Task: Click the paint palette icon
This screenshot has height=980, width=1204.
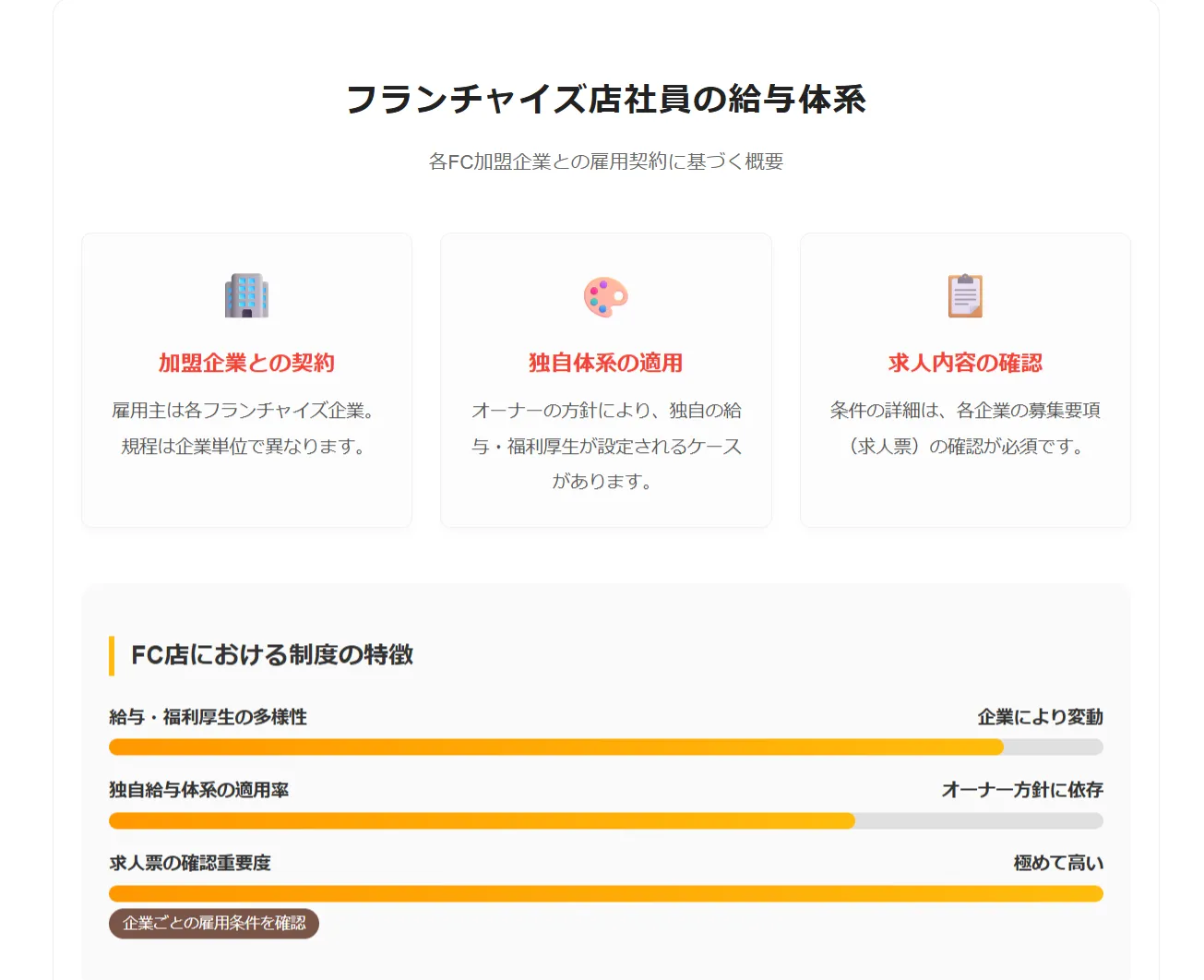Action: coord(605,296)
